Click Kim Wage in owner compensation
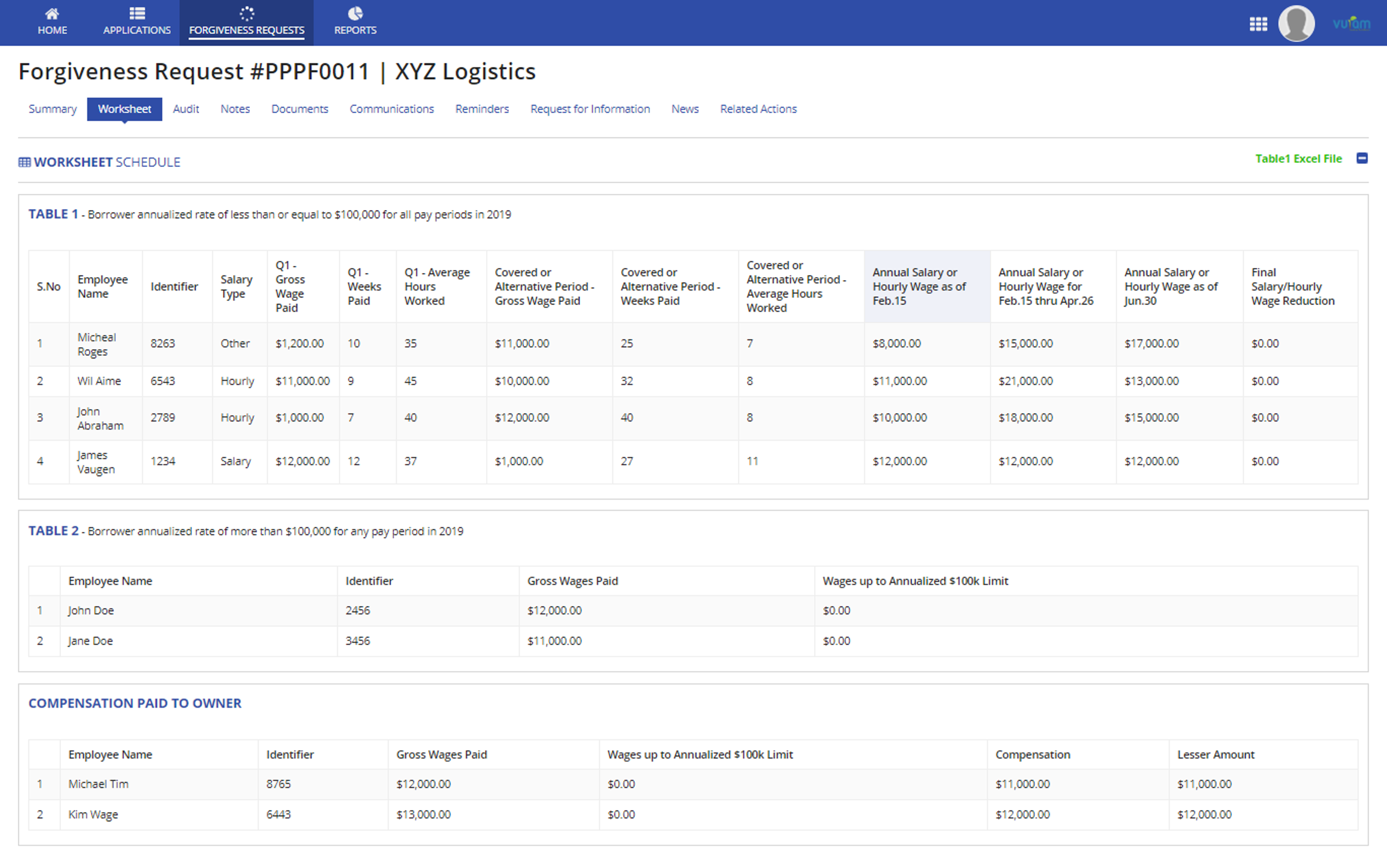 (93, 815)
